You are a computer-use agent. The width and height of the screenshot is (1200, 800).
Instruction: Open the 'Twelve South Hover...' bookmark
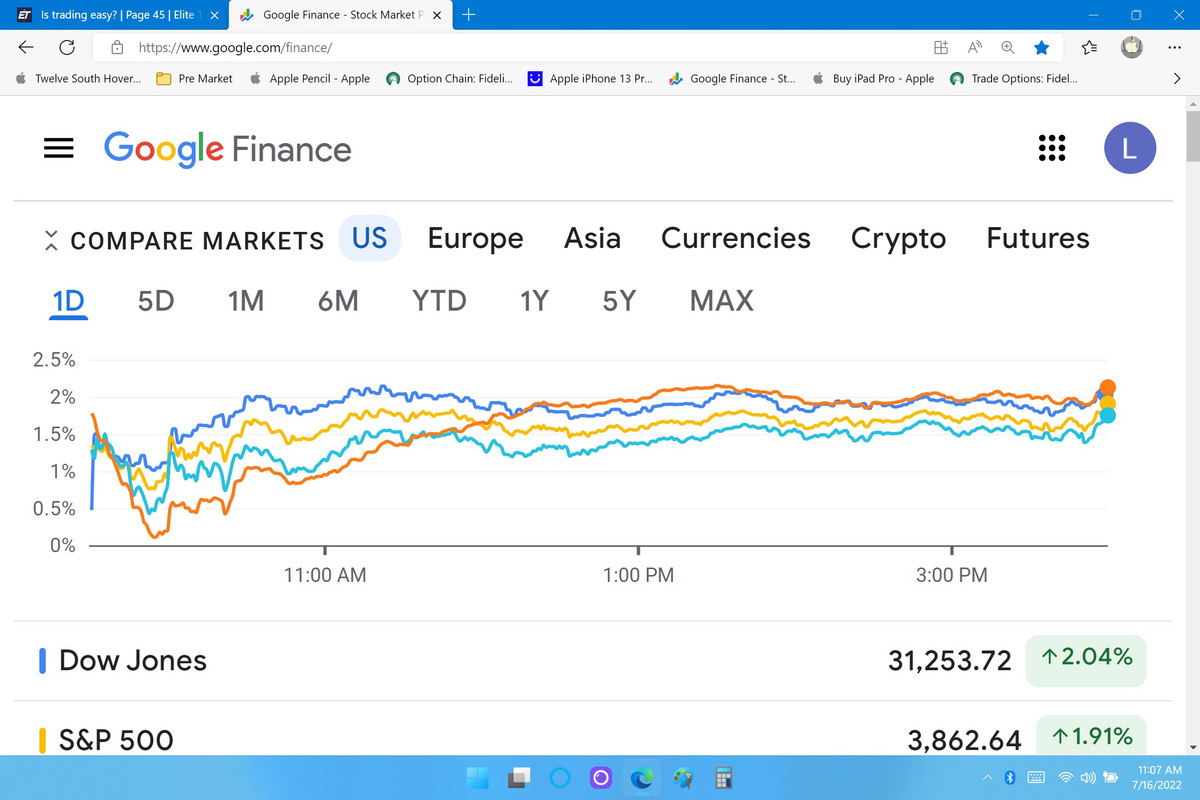78,78
